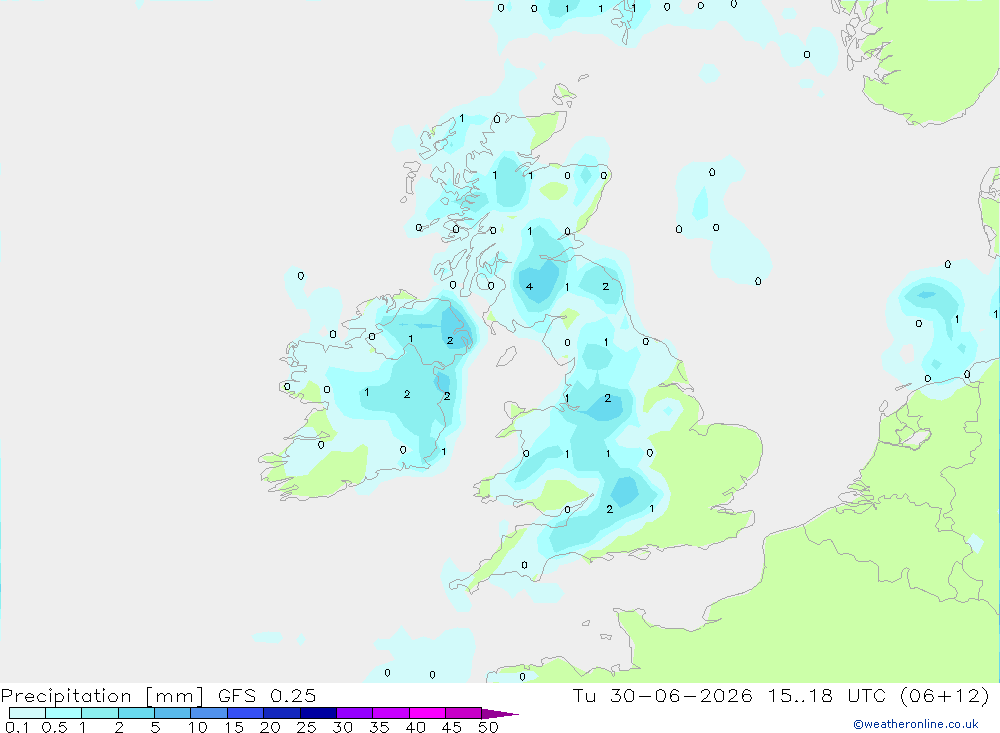Select the 20 to 25 mm navy swatch
This screenshot has width=1000, height=733.
tap(282, 713)
